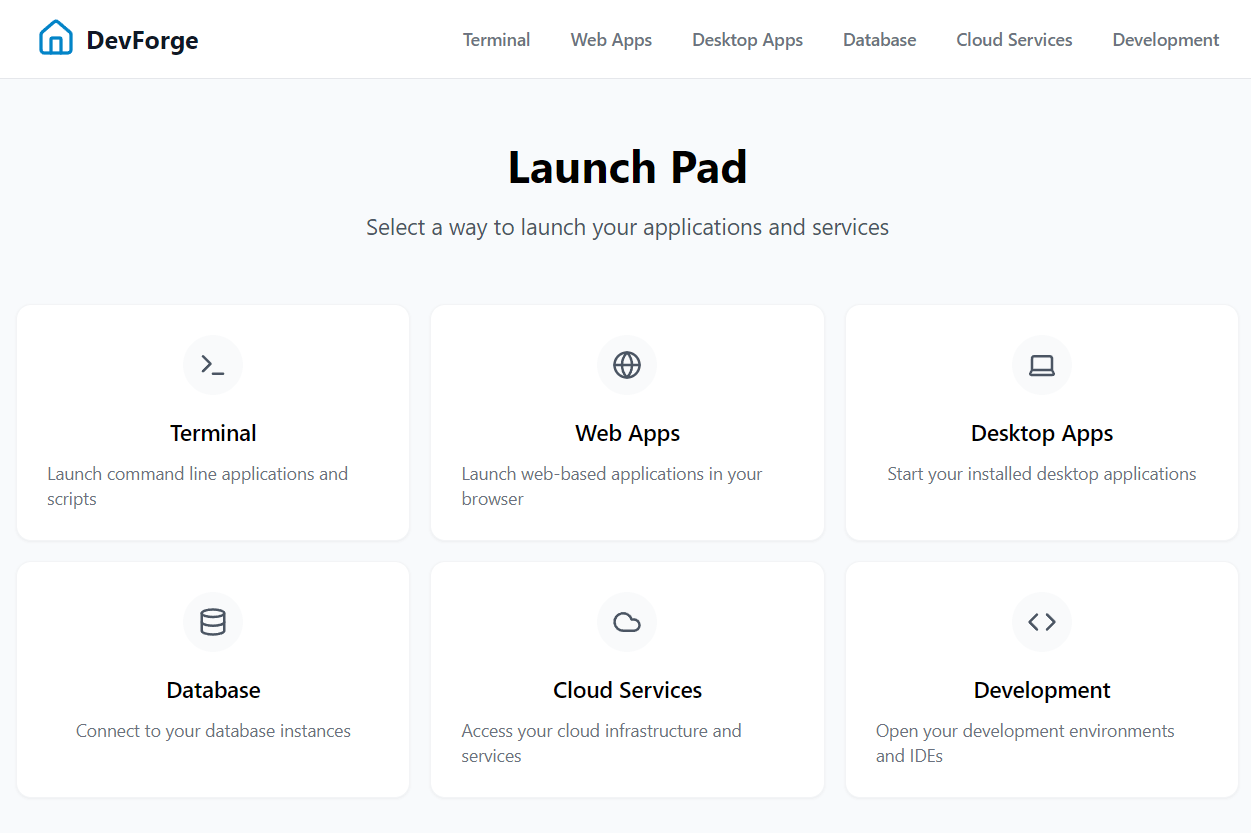Click the Terminal card title
Screen dimensions: 1251x833
(x=213, y=433)
